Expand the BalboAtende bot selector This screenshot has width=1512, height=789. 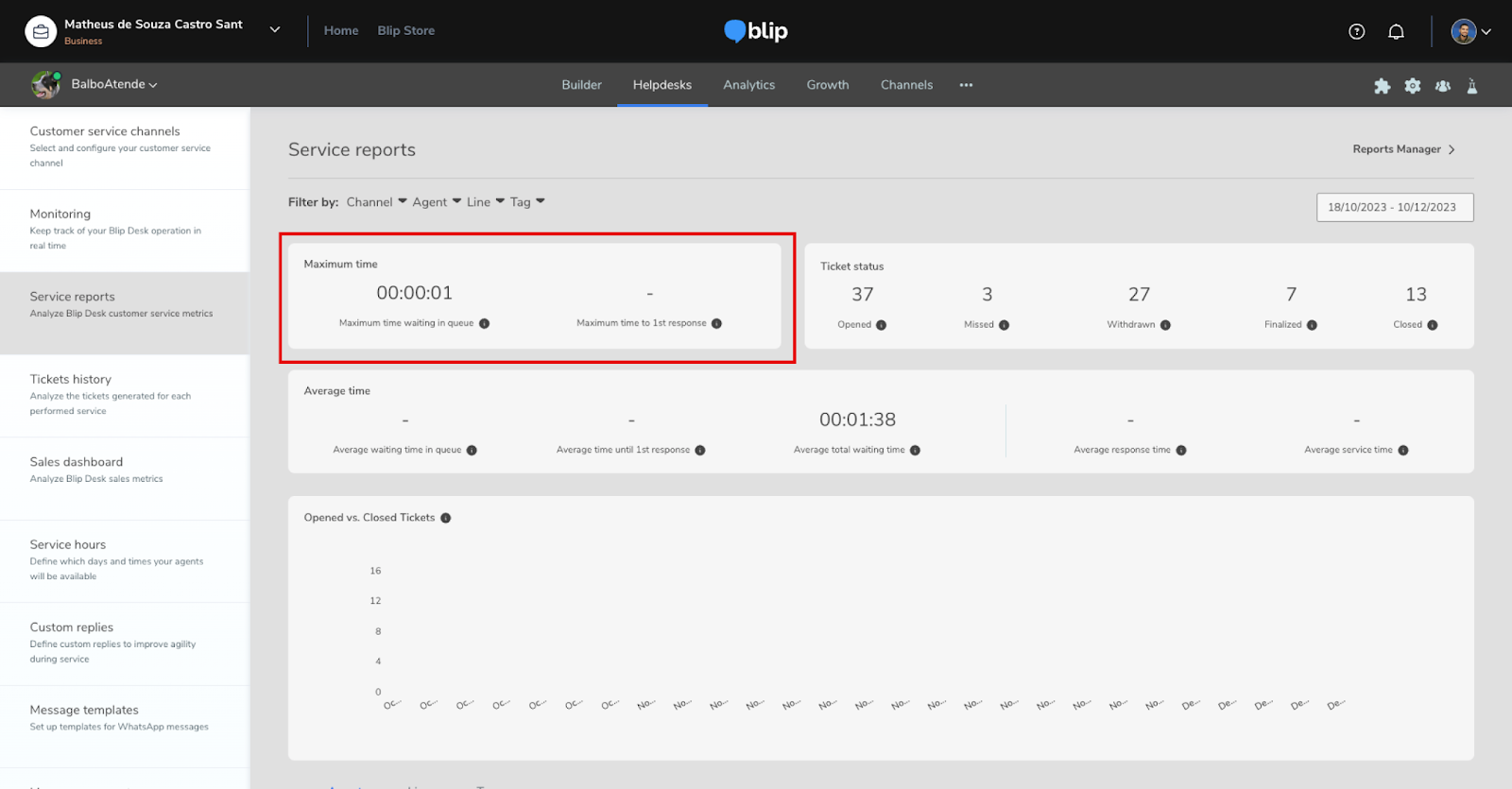[113, 84]
